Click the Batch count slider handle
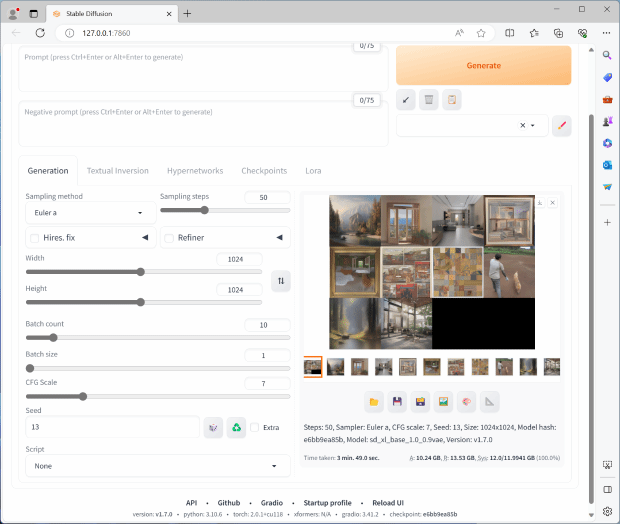 pos(53,338)
